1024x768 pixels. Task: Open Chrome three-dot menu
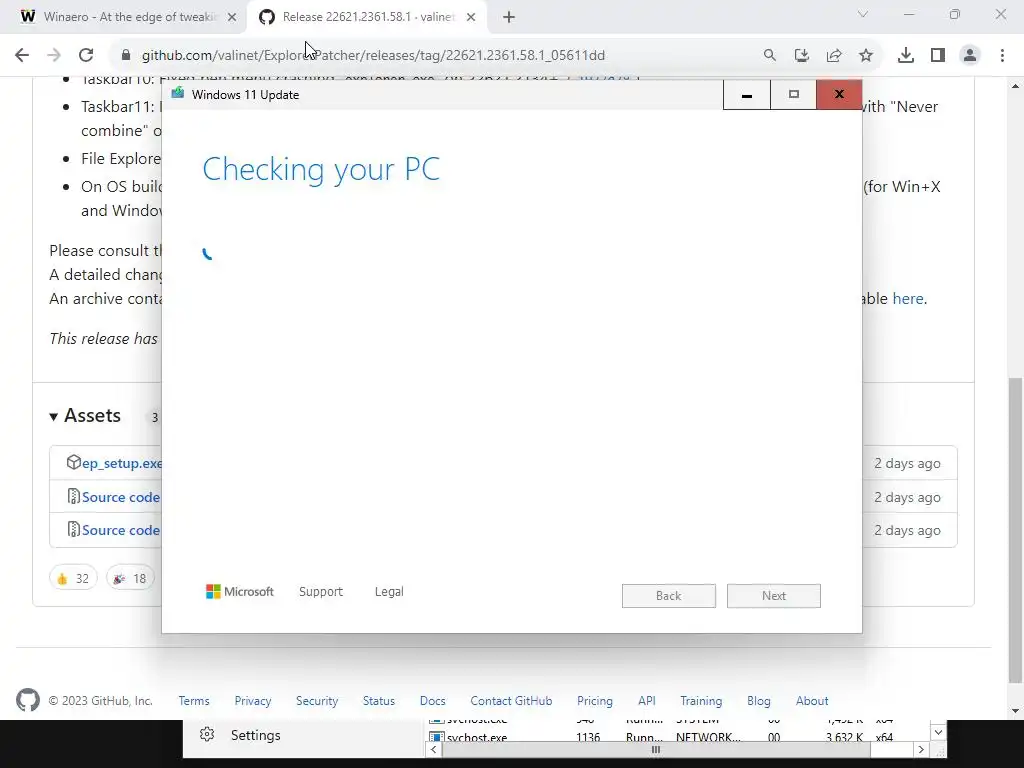1002,56
